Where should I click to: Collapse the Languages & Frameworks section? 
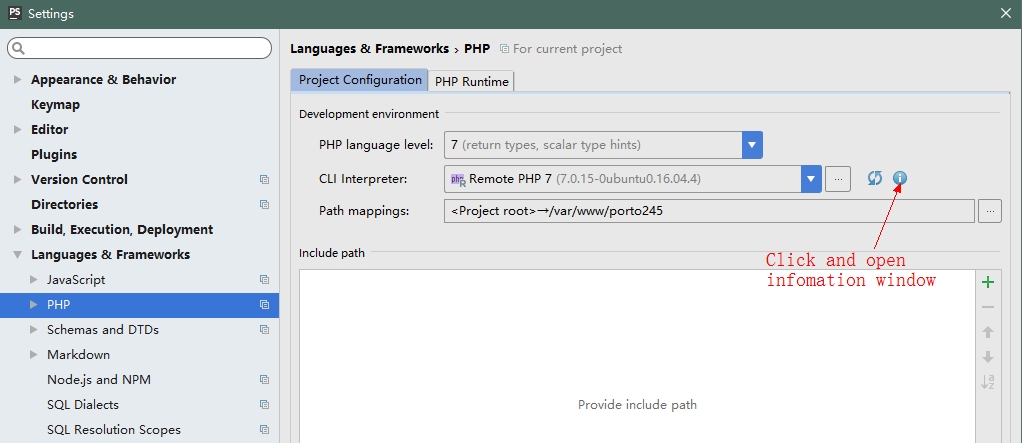tap(18, 255)
